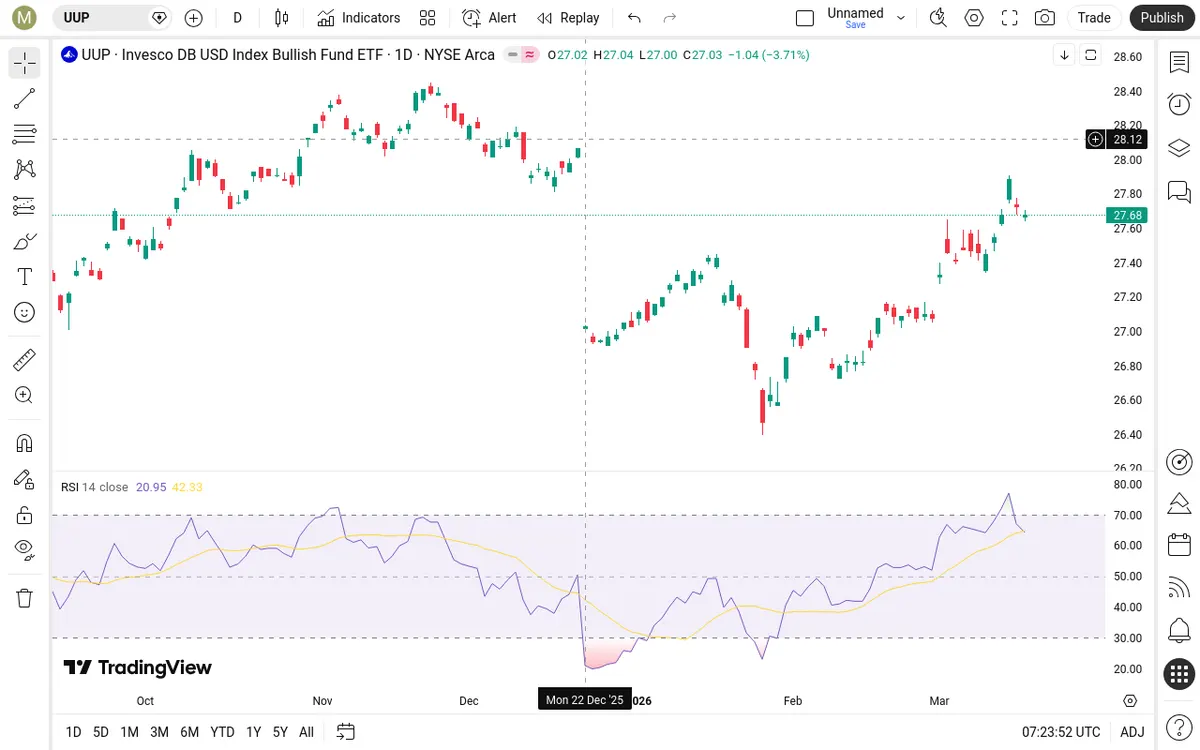Toggle pane maximize button near legend
Viewport: 1200px width, 750px height.
point(1091,55)
